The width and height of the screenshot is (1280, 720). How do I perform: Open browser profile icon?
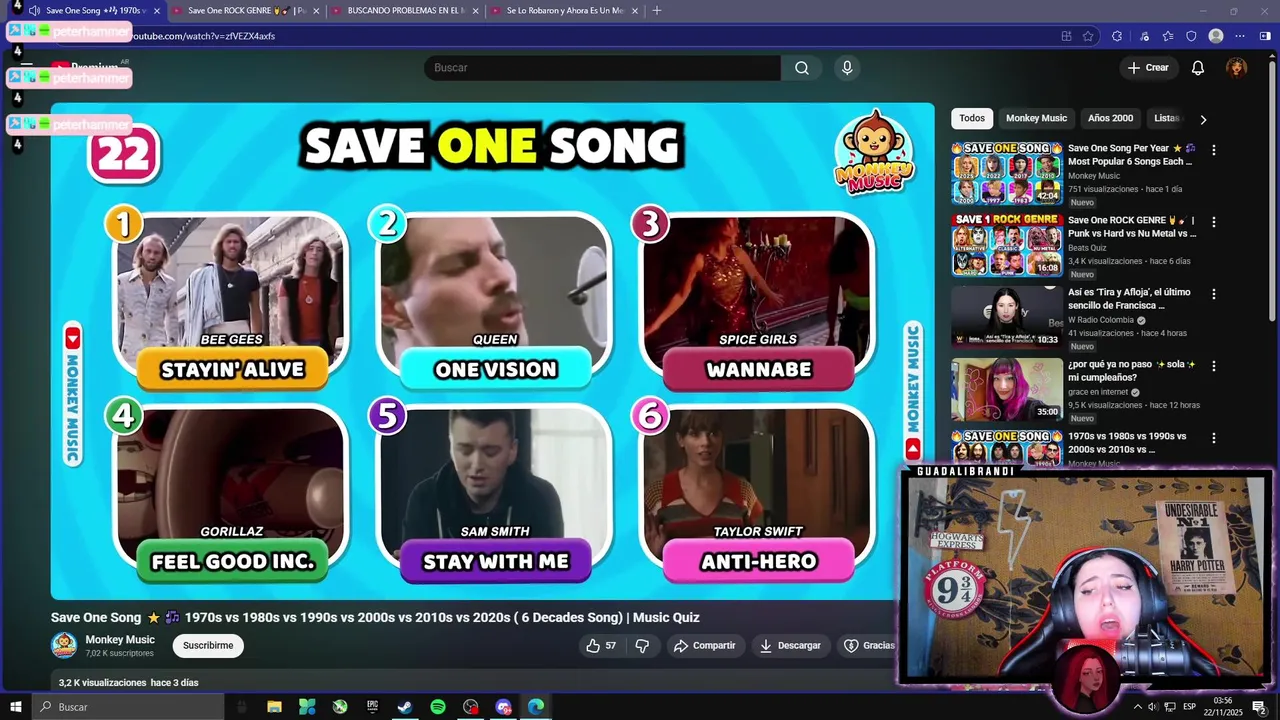coord(1216,36)
